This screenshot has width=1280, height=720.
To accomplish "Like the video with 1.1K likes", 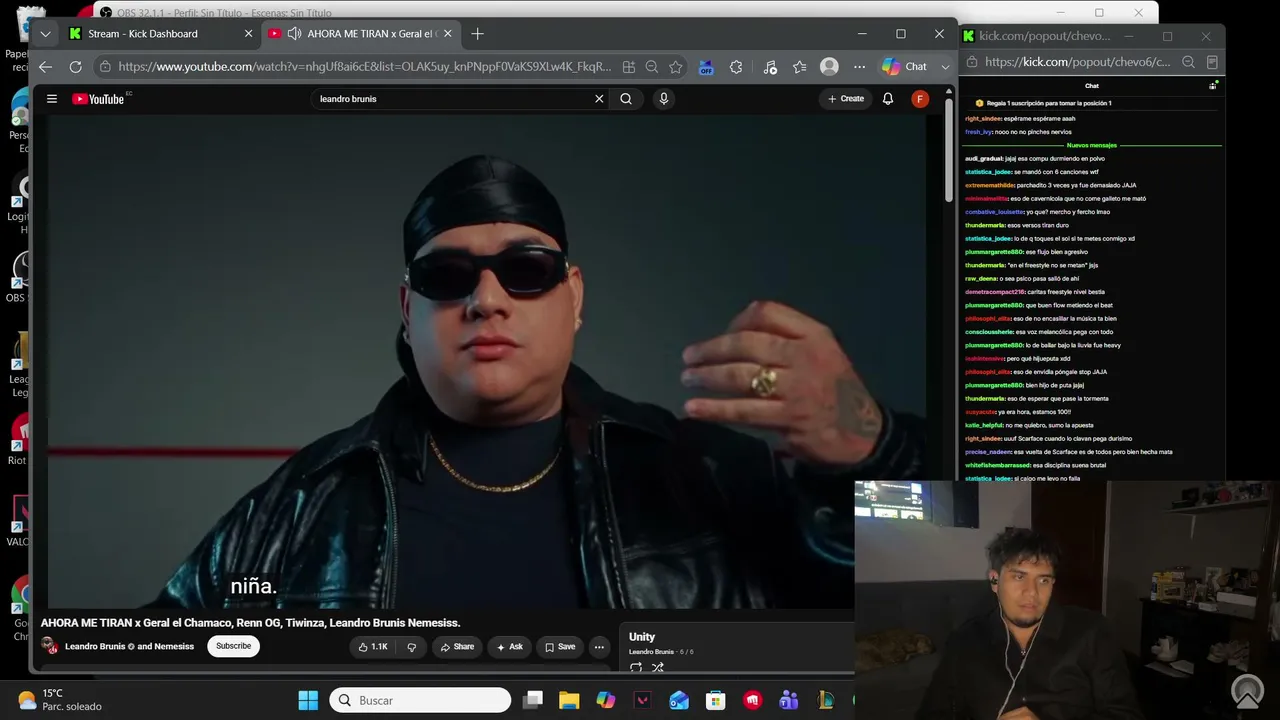I will pyautogui.click(x=372, y=647).
